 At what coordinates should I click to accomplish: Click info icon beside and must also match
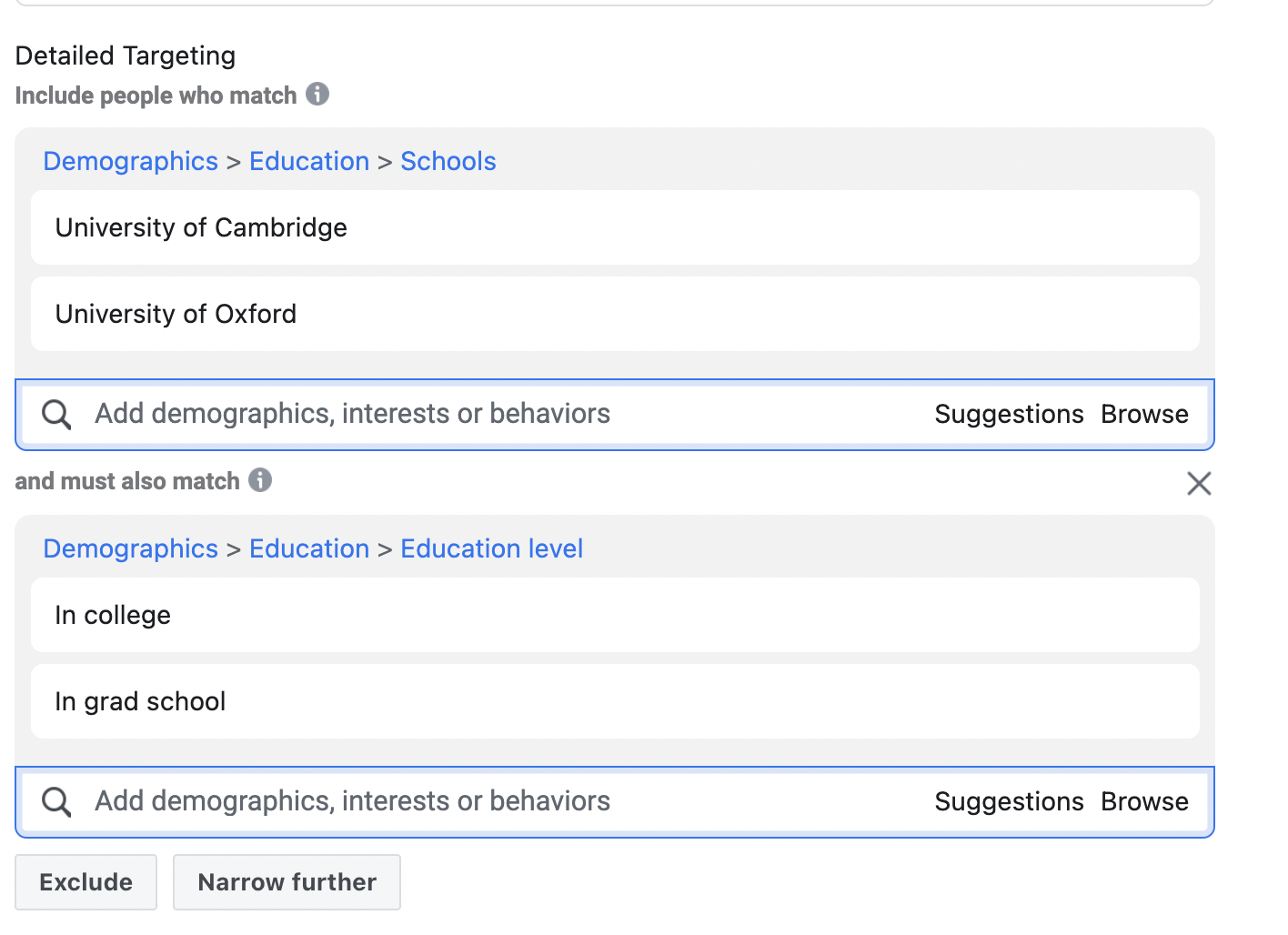260,479
